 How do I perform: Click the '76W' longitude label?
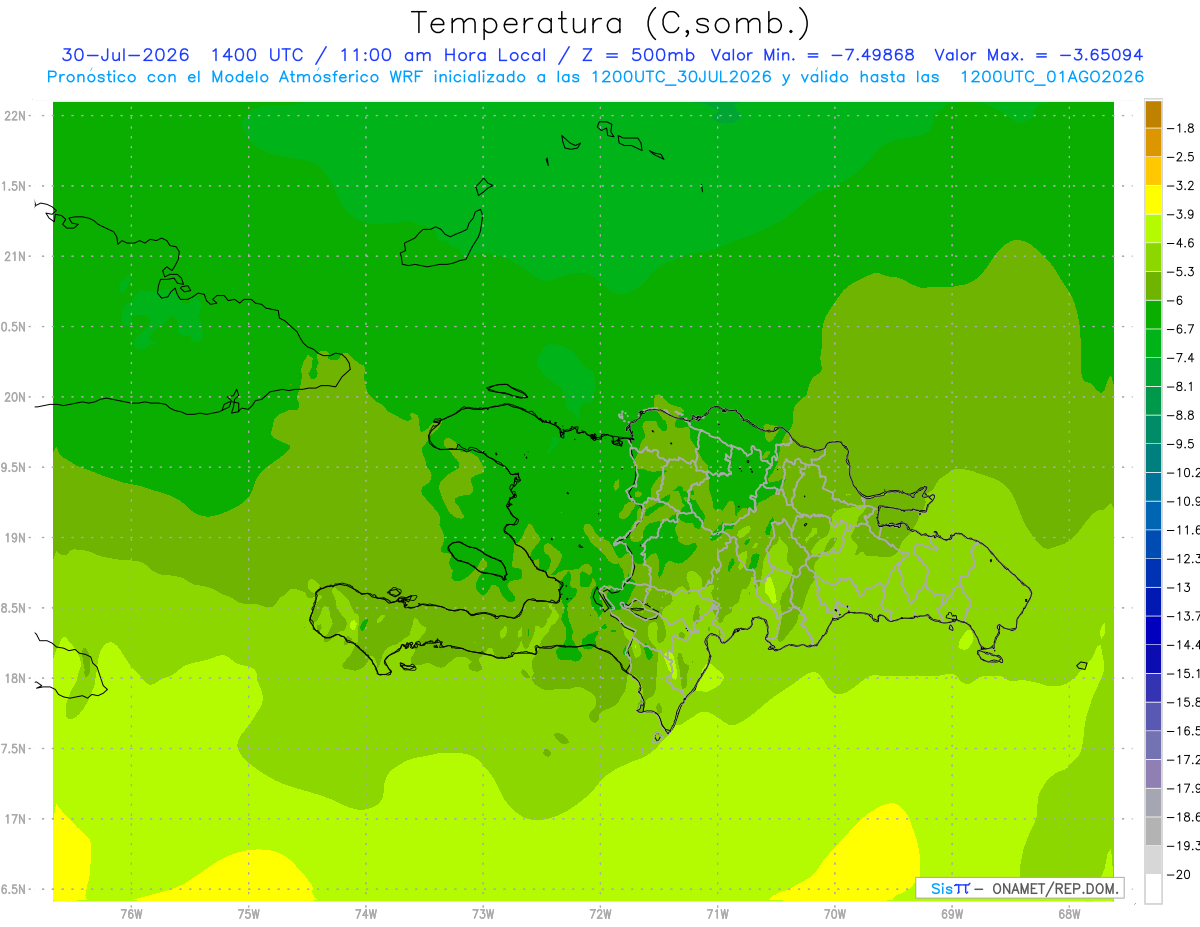131,914
